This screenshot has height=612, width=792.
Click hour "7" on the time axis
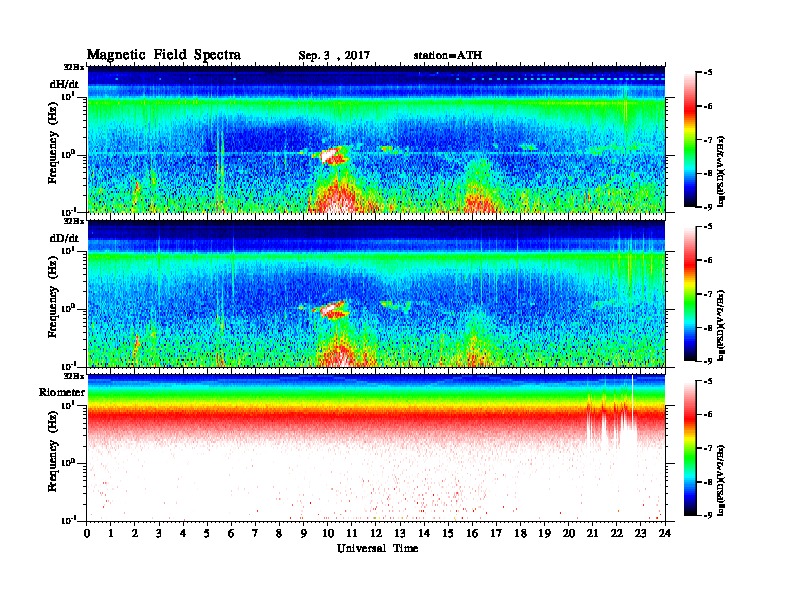(255, 534)
